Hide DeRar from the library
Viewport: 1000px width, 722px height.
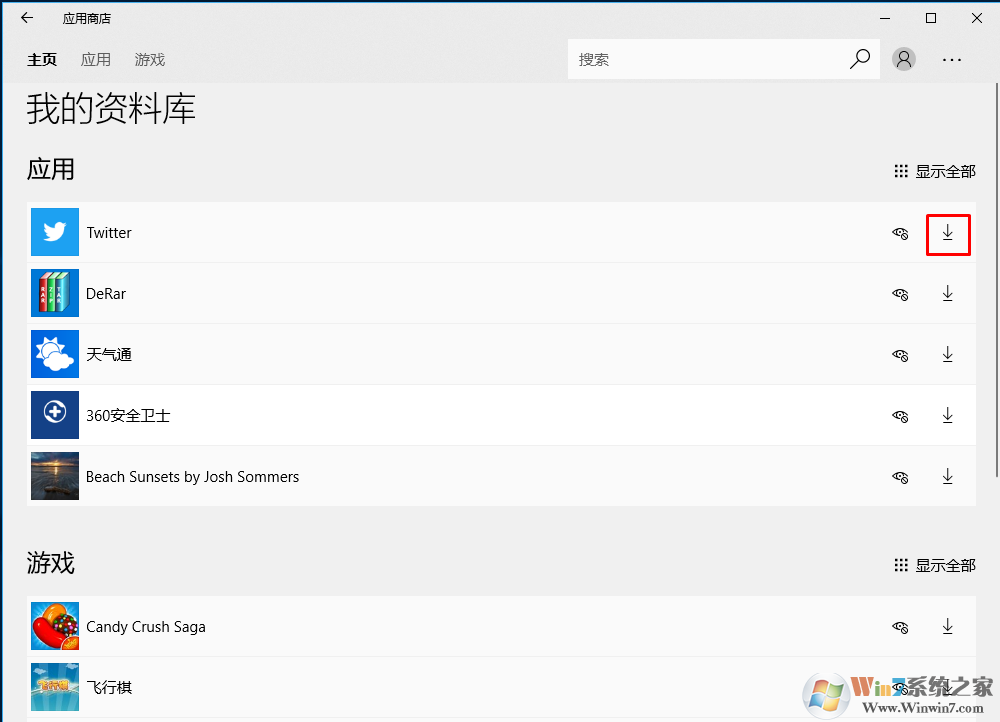pyautogui.click(x=900, y=294)
